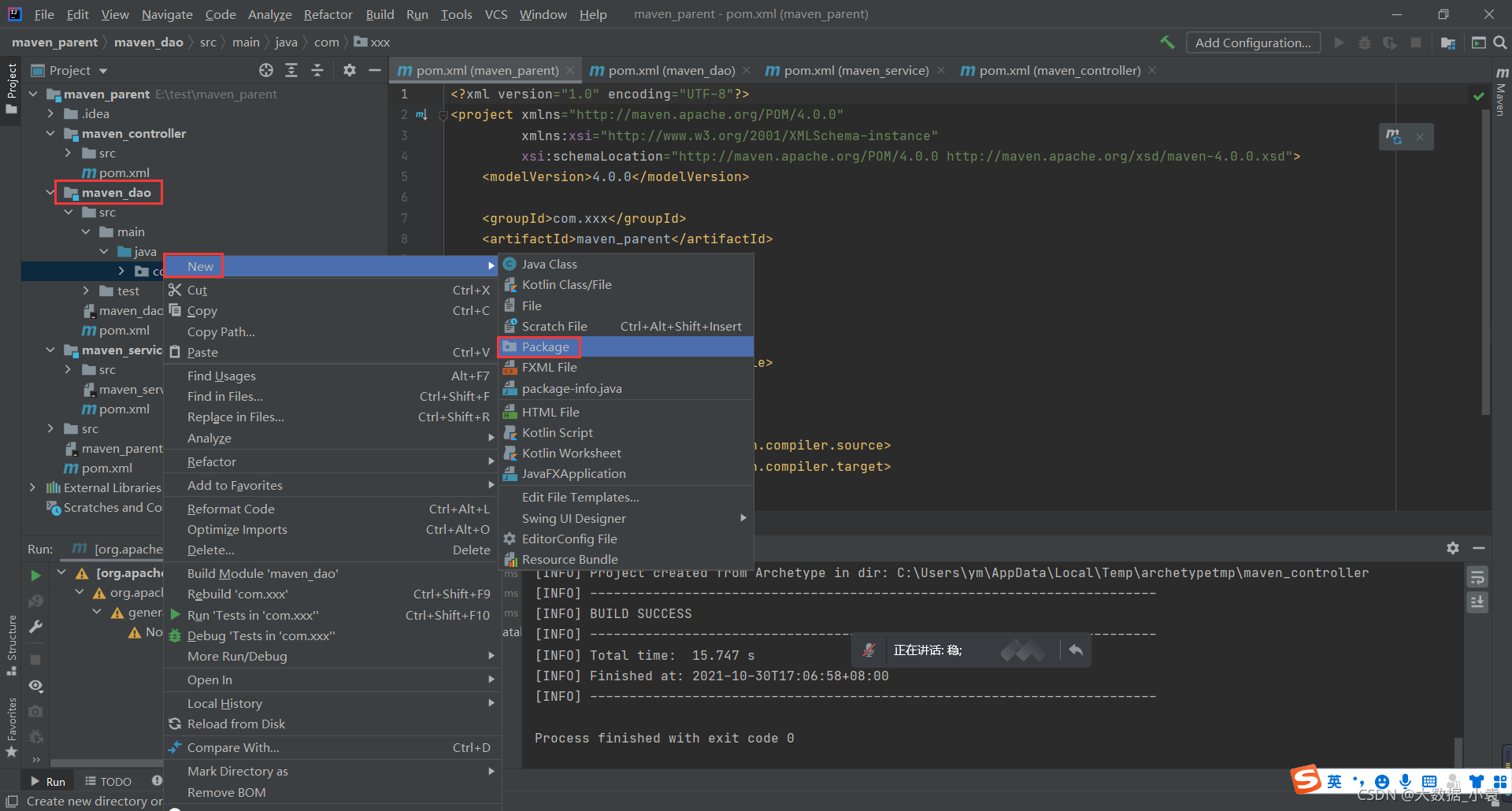Screen dimensions: 1512x811
Task: Click the wrench icon in Run panel
Action: (x=35, y=627)
